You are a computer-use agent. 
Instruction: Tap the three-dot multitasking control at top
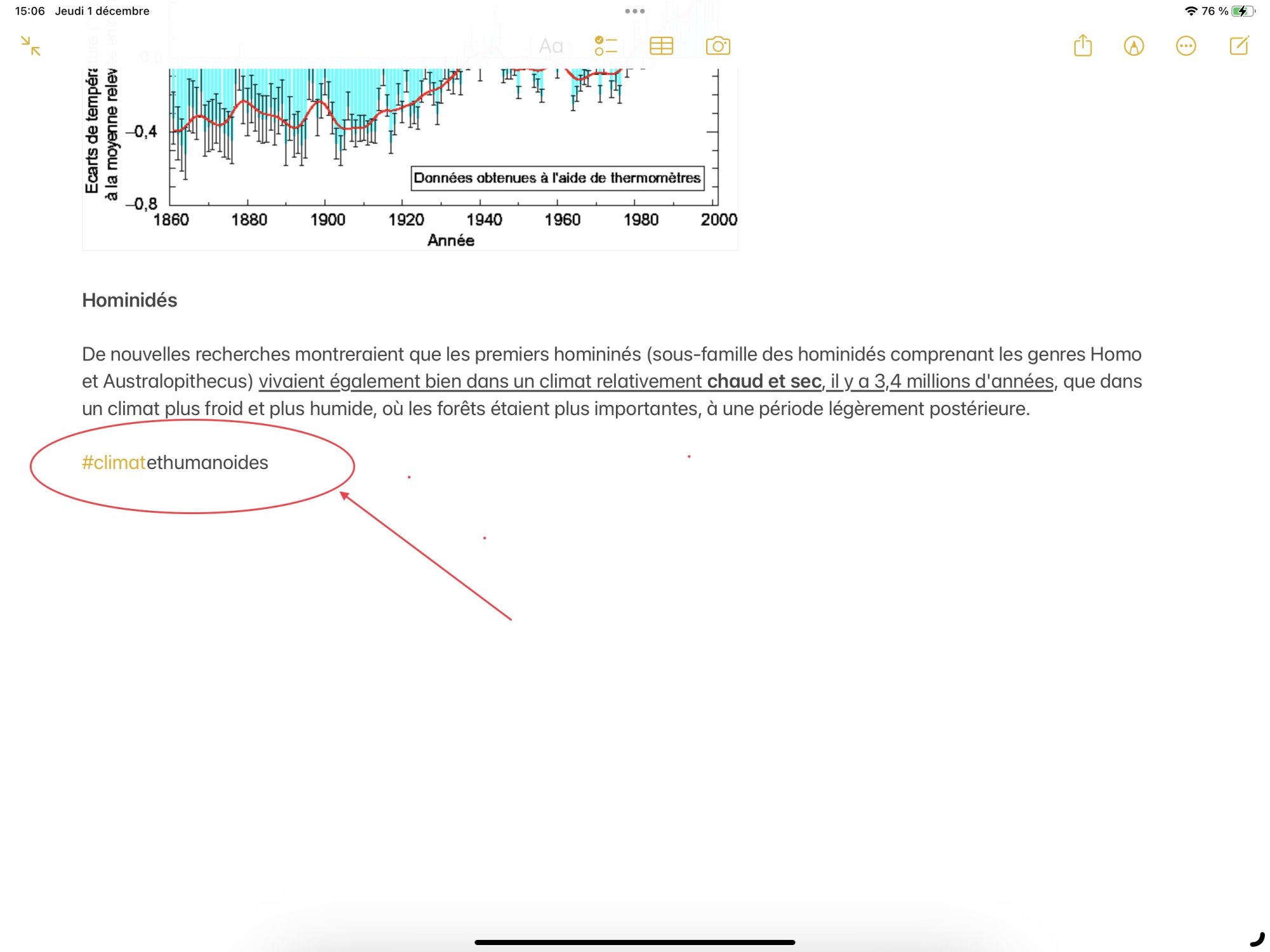click(x=634, y=11)
